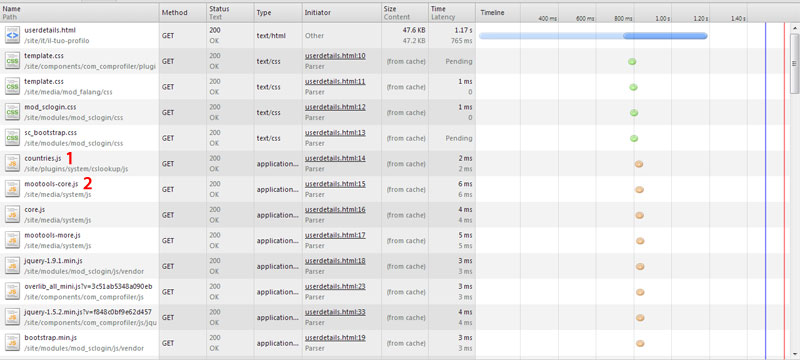
Task: Click the orange timeline dot in mootools-core.js row
Action: pyautogui.click(x=639, y=190)
